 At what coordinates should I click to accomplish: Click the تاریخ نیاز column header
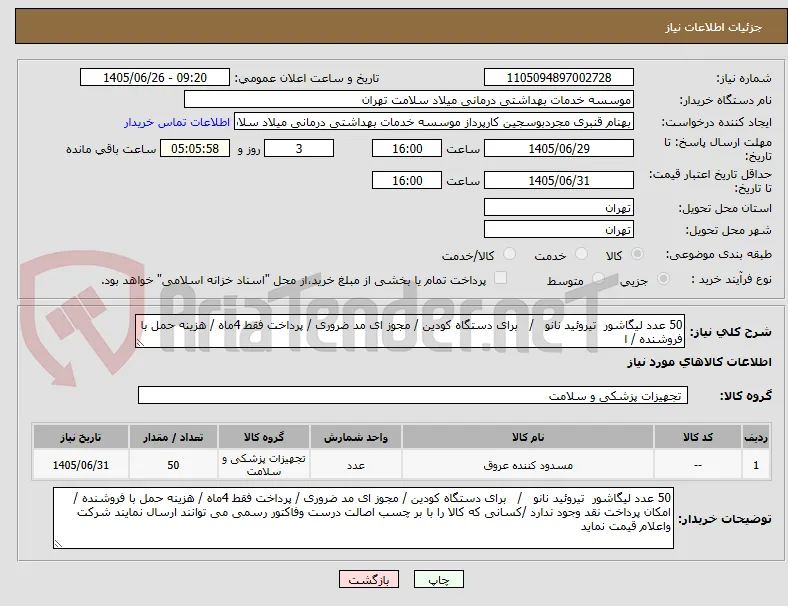pyautogui.click(x=81, y=437)
